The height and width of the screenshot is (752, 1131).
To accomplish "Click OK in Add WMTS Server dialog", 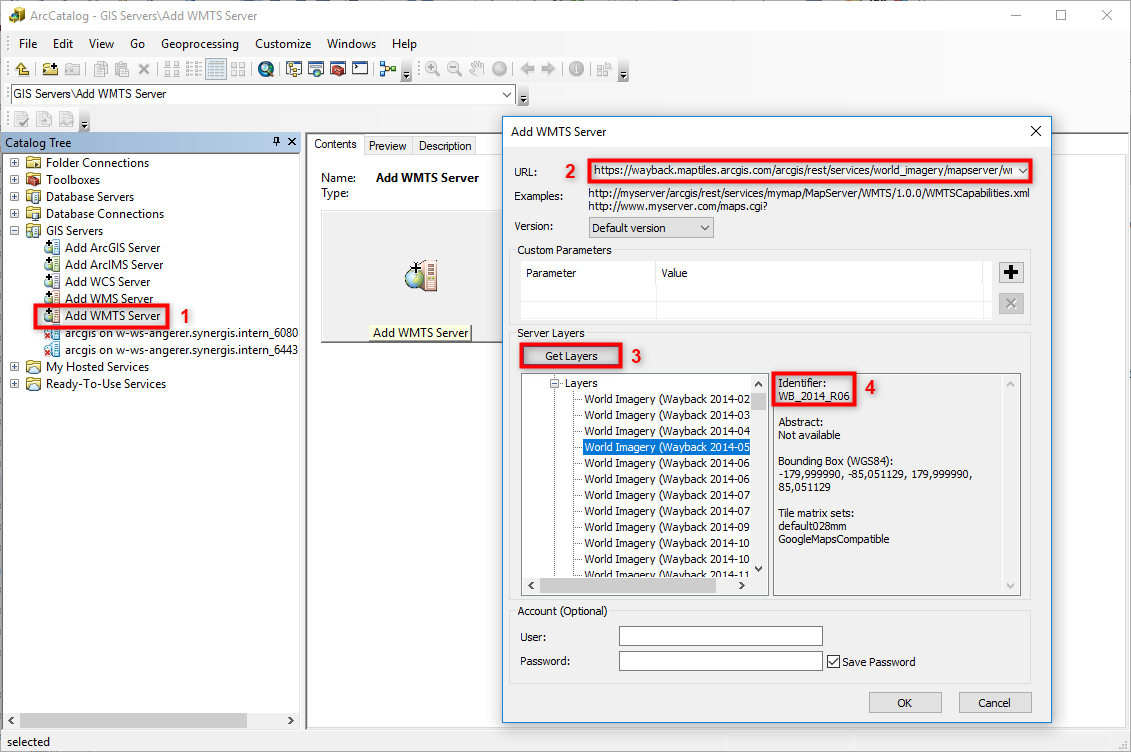I will (x=904, y=702).
